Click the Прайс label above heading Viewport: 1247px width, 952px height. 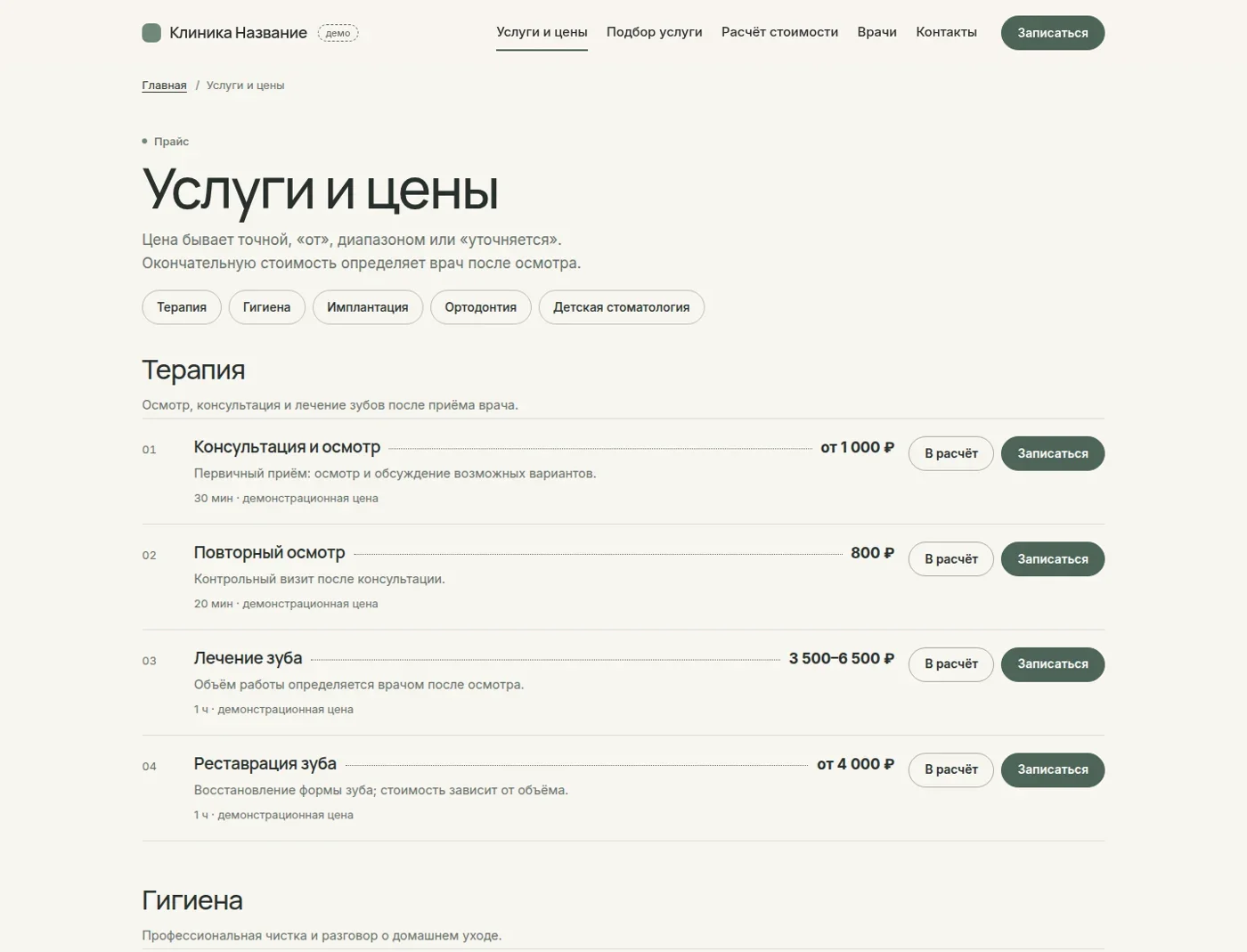pyautogui.click(x=171, y=142)
